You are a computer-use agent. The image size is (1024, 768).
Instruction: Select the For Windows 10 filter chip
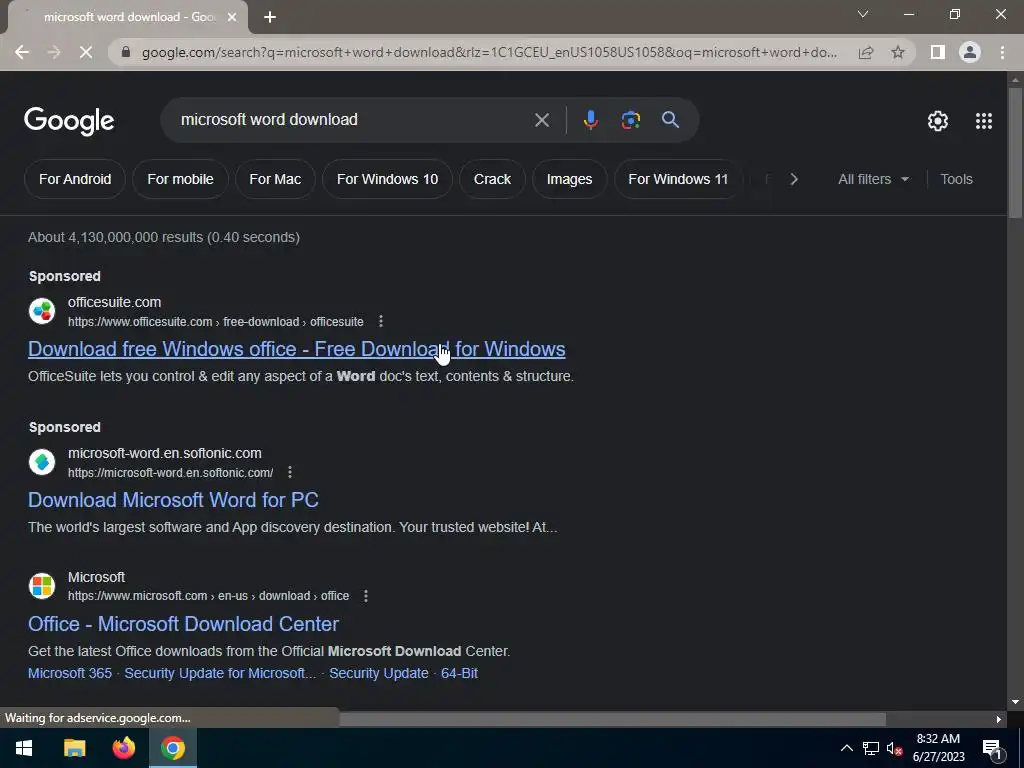tap(387, 179)
